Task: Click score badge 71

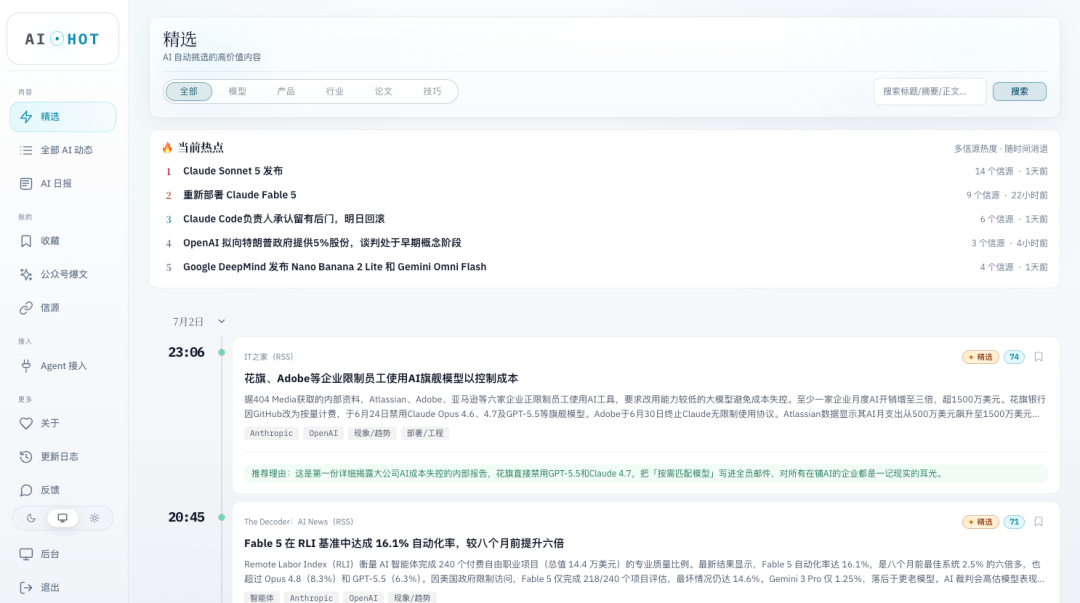Action: click(x=1014, y=522)
